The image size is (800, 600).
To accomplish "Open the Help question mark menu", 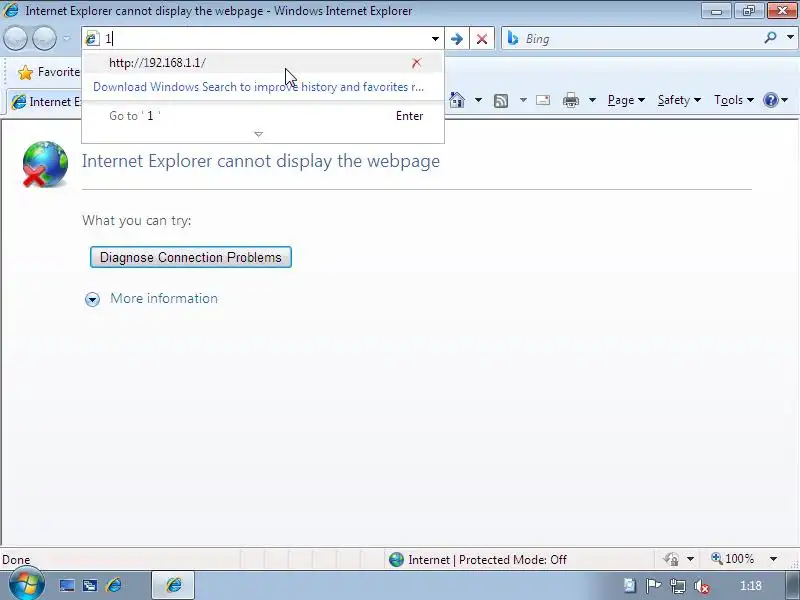I will click(x=775, y=100).
